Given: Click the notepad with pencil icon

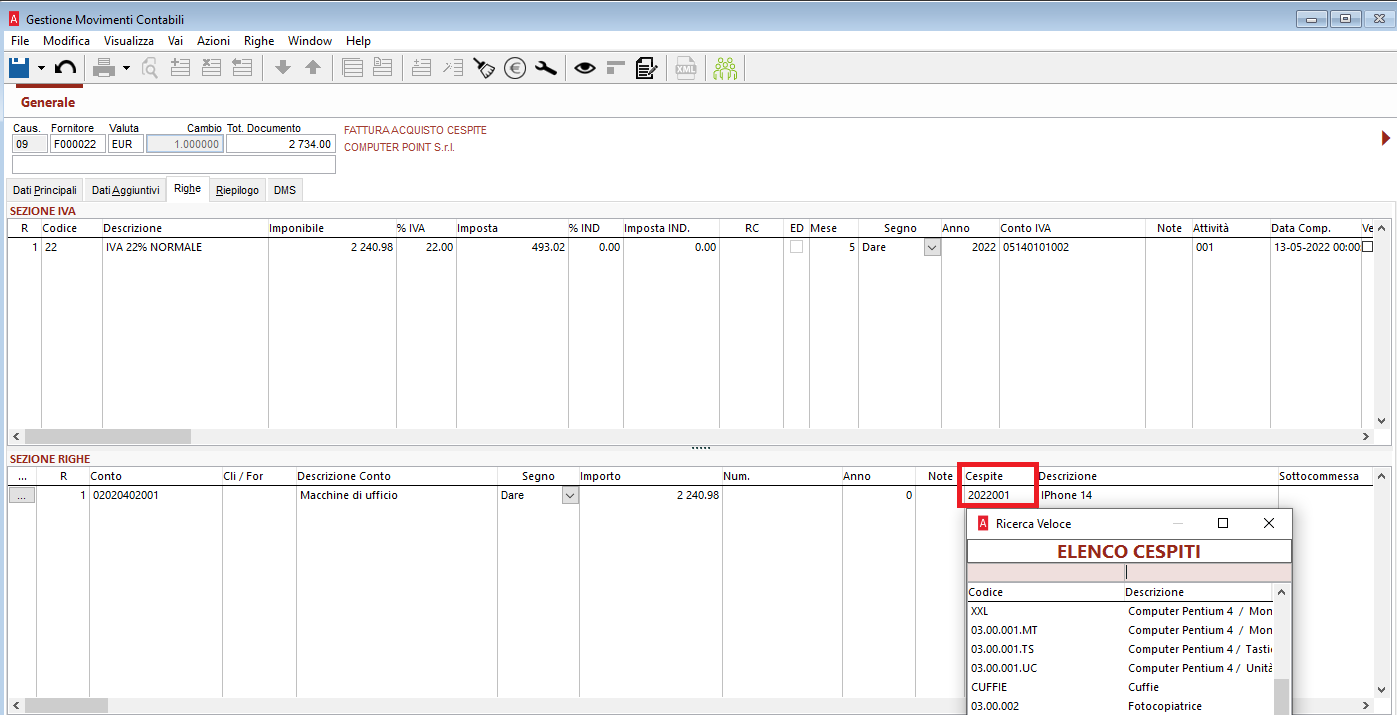Looking at the screenshot, I should (x=646, y=68).
